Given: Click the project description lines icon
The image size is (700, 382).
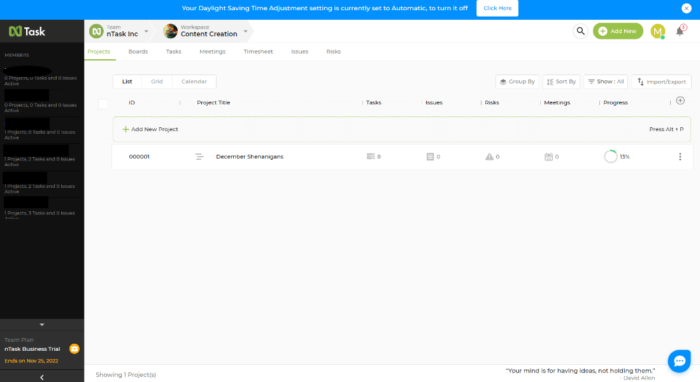Looking at the screenshot, I should [199, 157].
